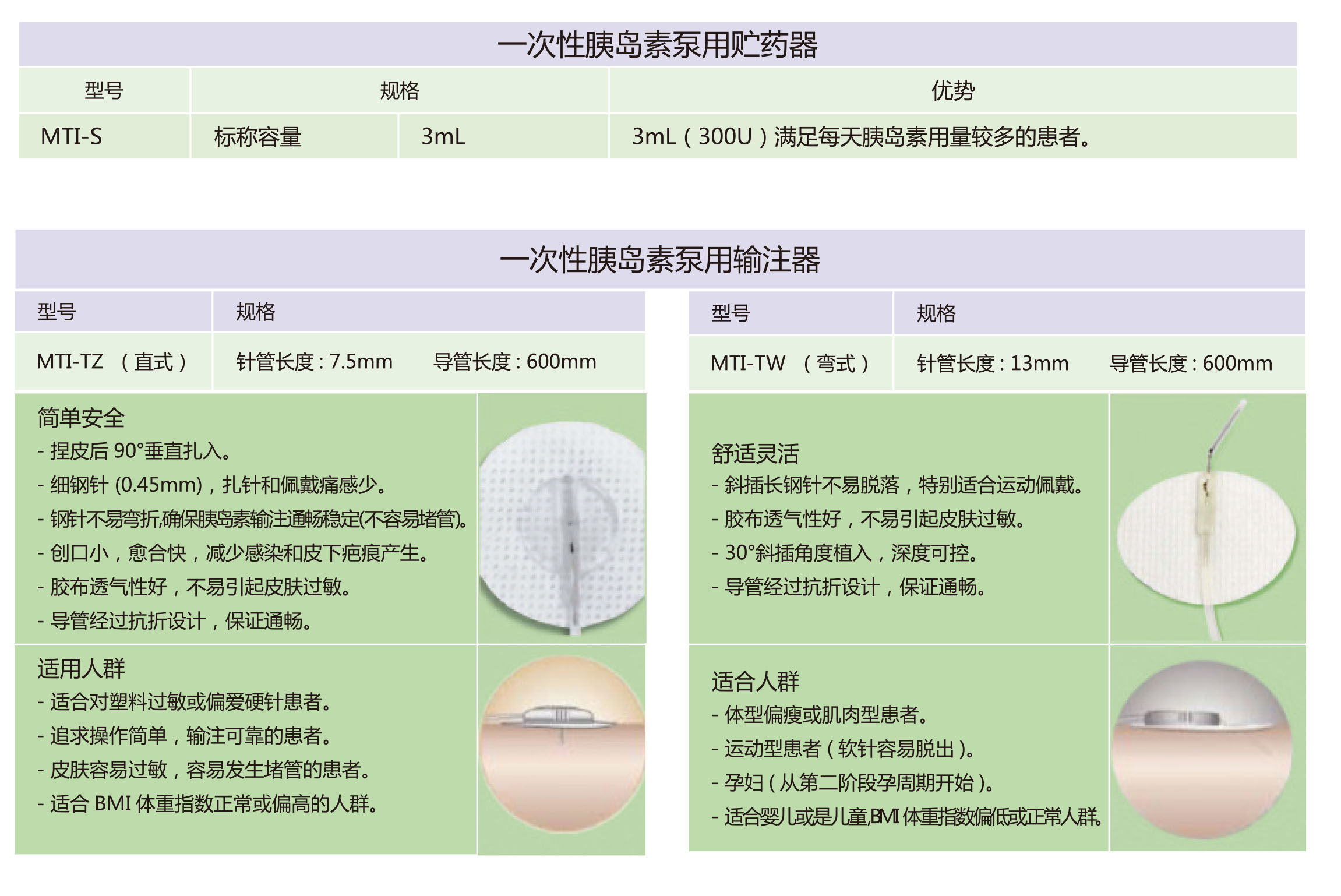Click the straight needle skin cross-section image
The width and height of the screenshot is (1341, 896).
[562, 749]
